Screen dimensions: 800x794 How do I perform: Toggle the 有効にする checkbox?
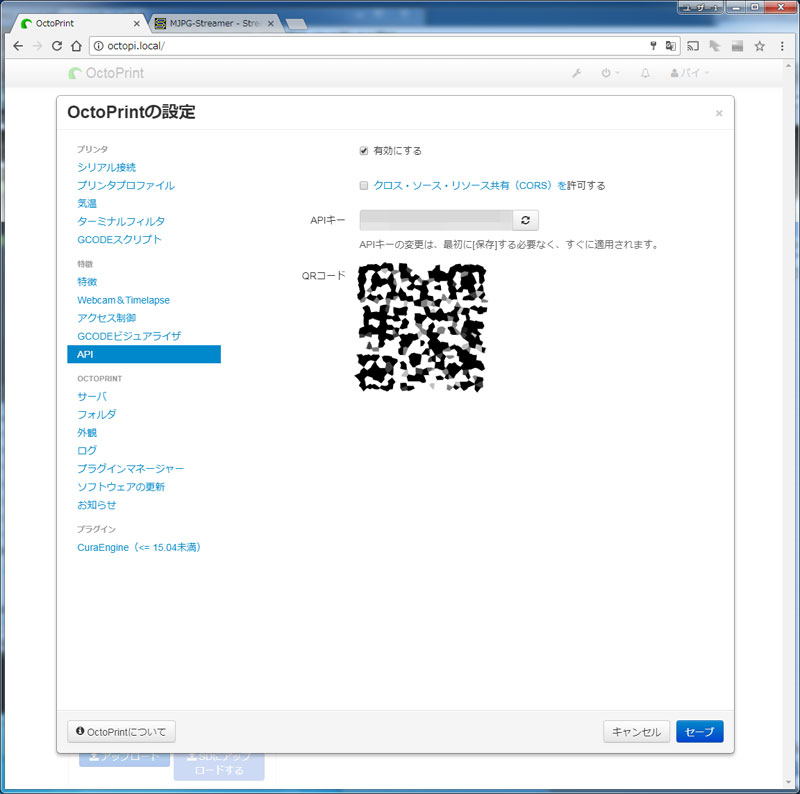[x=364, y=151]
